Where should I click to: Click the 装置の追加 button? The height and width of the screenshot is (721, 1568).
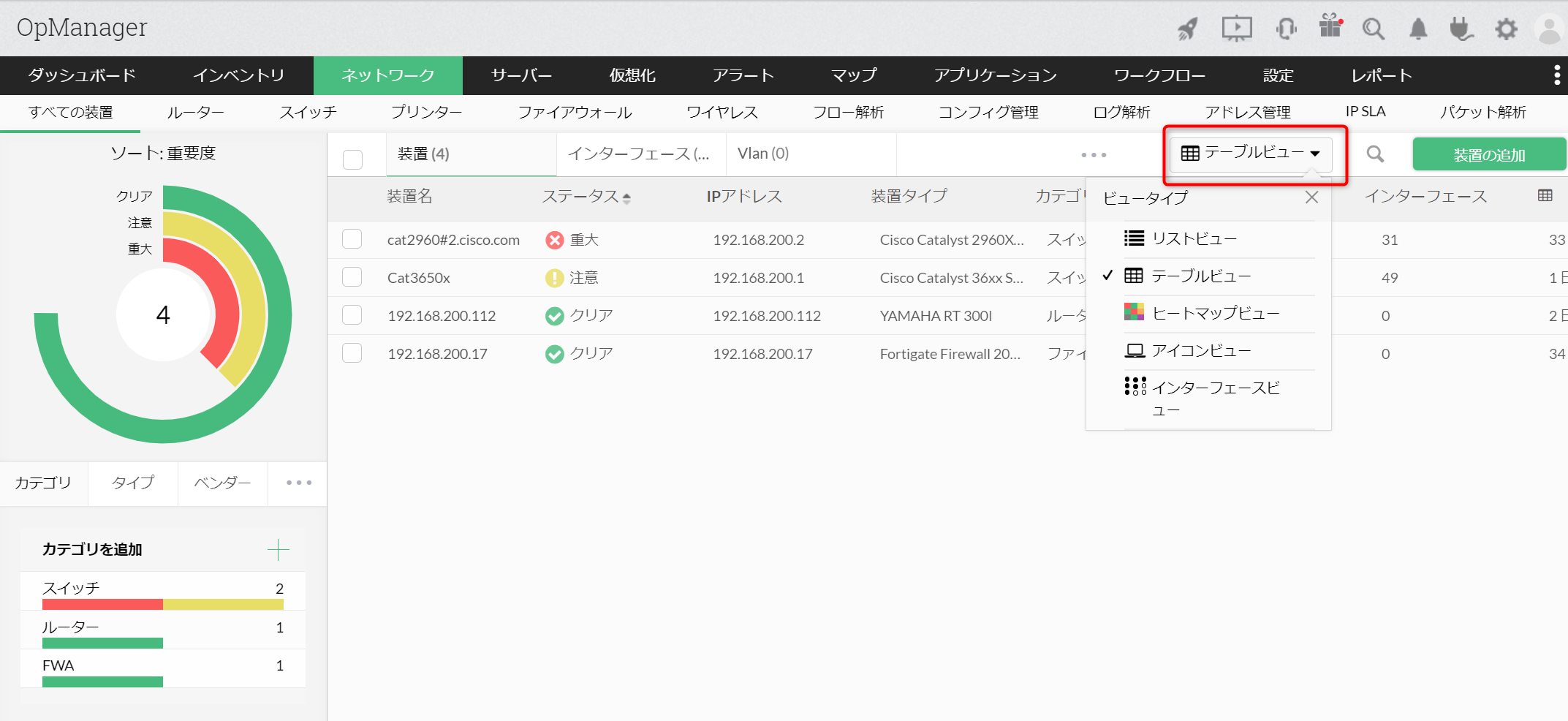pyautogui.click(x=1488, y=154)
